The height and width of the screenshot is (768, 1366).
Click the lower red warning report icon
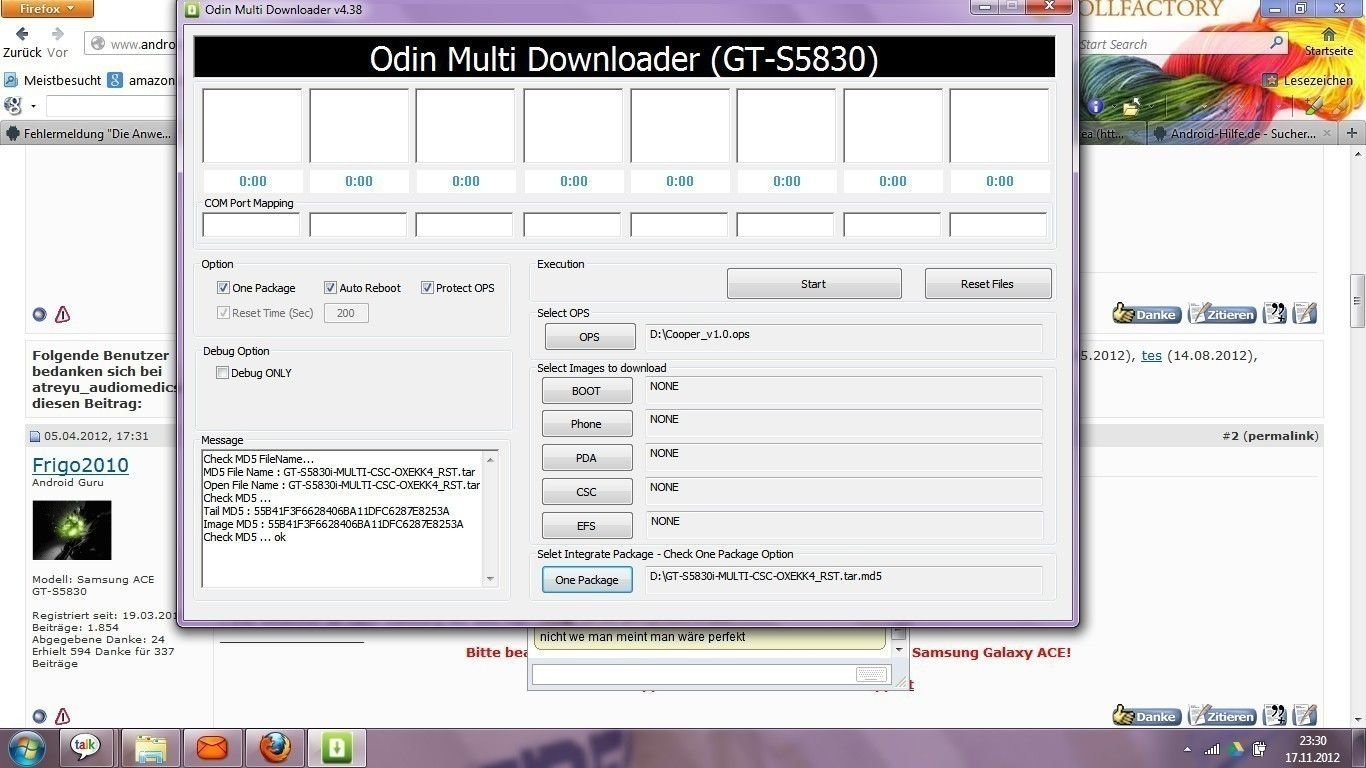[x=62, y=716]
